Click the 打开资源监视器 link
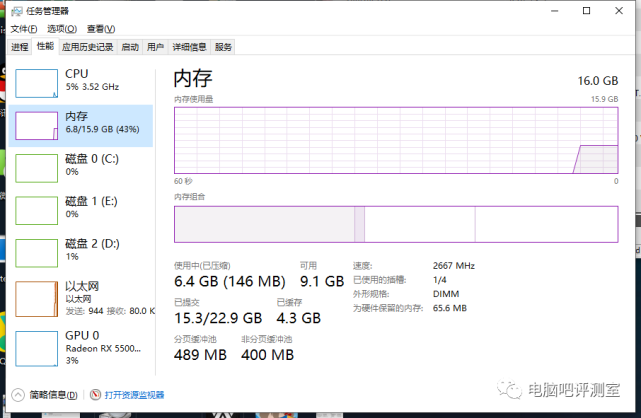The width and height of the screenshot is (641, 418). pyautogui.click(x=134, y=395)
